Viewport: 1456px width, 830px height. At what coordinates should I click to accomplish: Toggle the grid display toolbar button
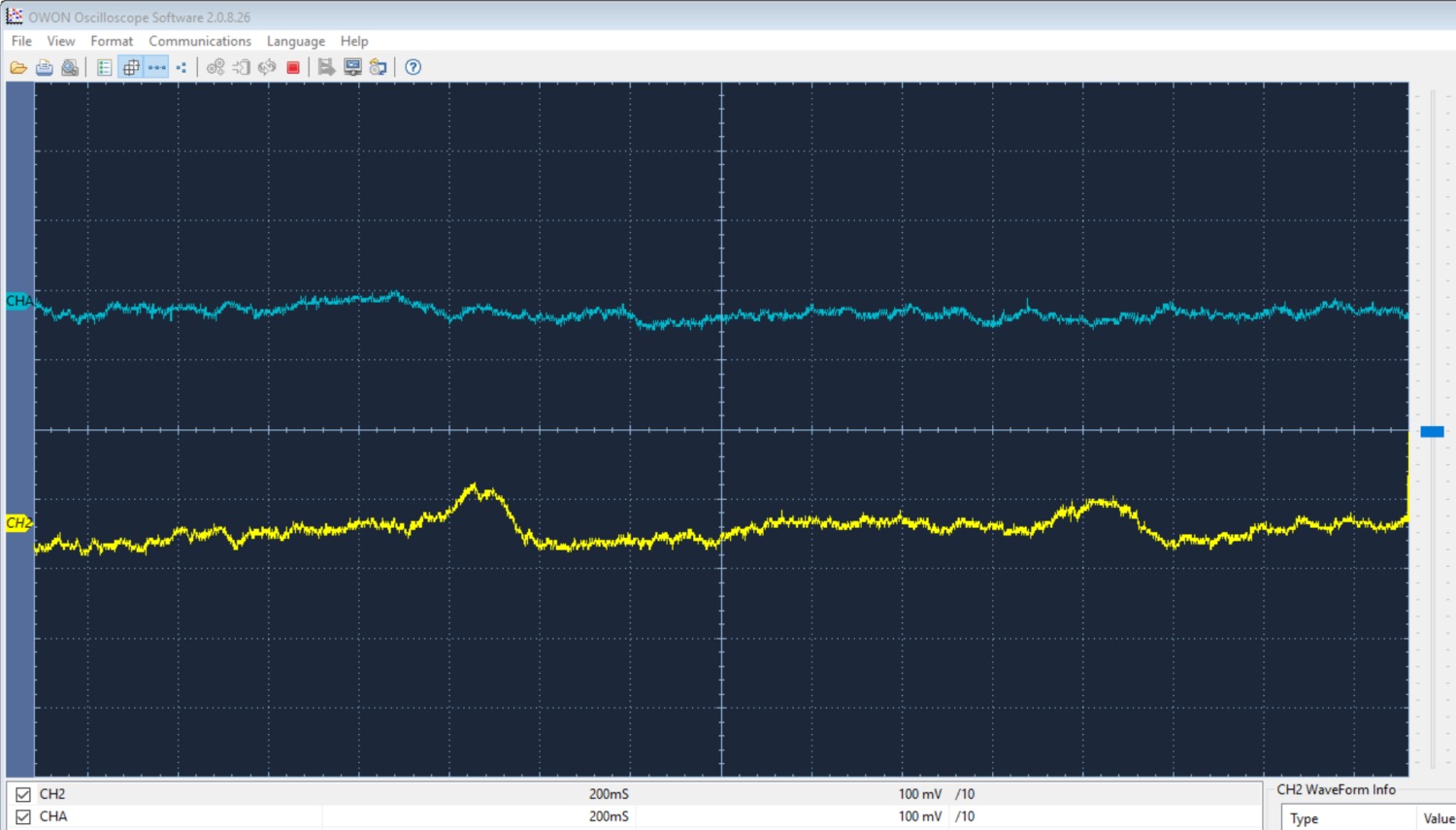(131, 67)
